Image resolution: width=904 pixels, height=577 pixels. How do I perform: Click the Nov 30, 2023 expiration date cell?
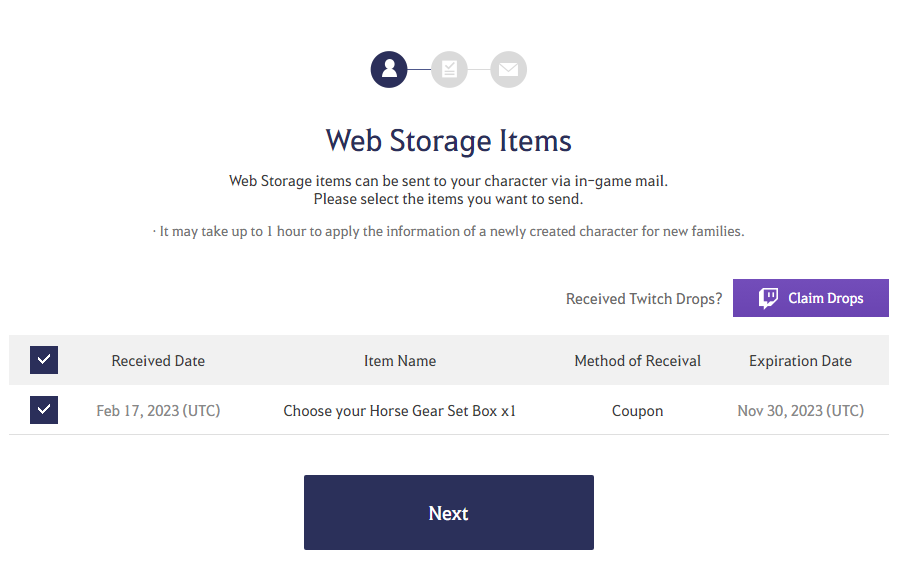800,411
